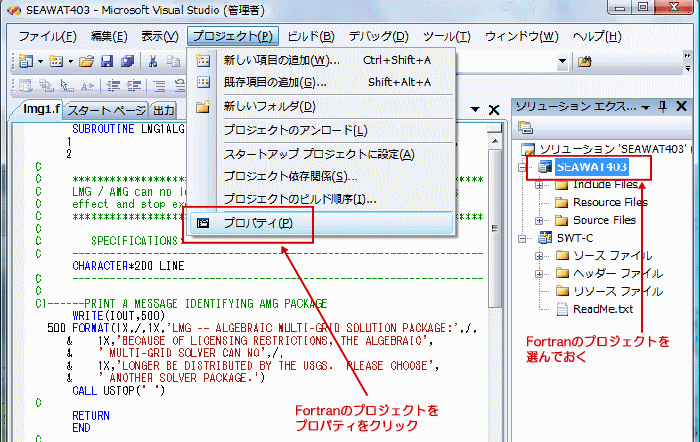Click the Comment Out lines icon
Image resolution: width=700 pixels, height=442 pixels.
point(159,85)
